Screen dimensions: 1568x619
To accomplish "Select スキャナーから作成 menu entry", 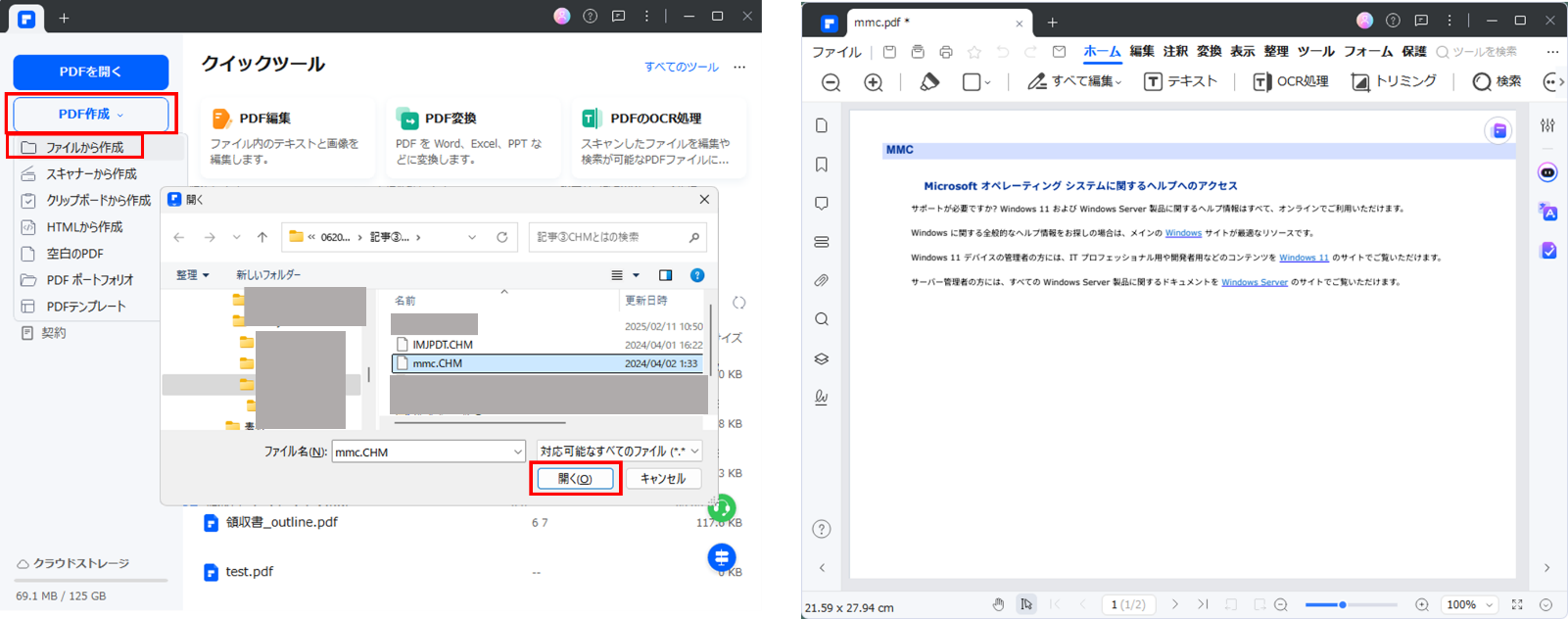I will [x=92, y=173].
